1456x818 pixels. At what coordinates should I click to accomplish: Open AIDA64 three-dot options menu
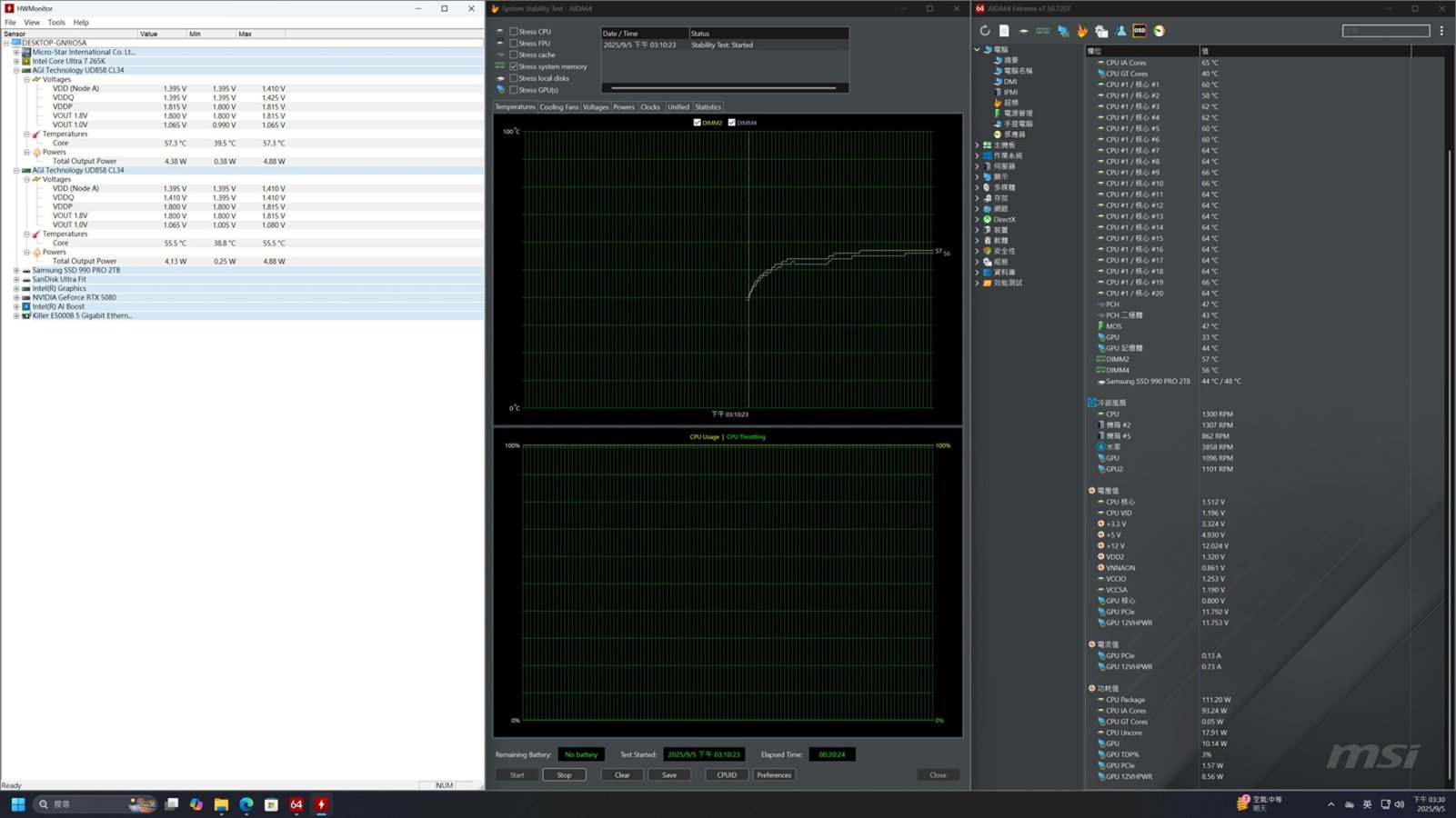coord(1441,31)
